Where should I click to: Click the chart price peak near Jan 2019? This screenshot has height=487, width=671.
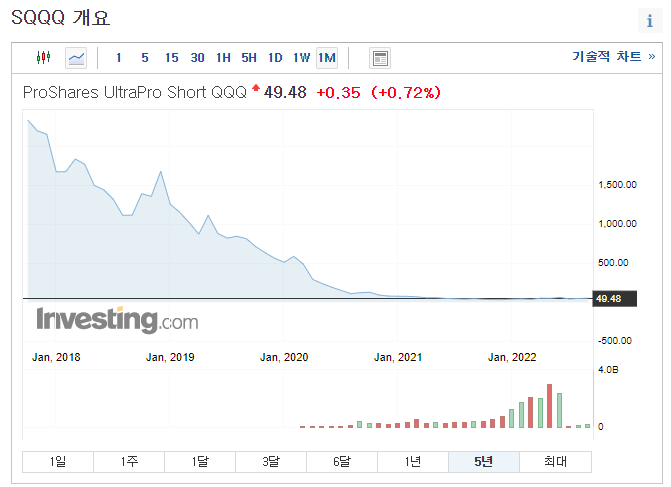point(160,172)
